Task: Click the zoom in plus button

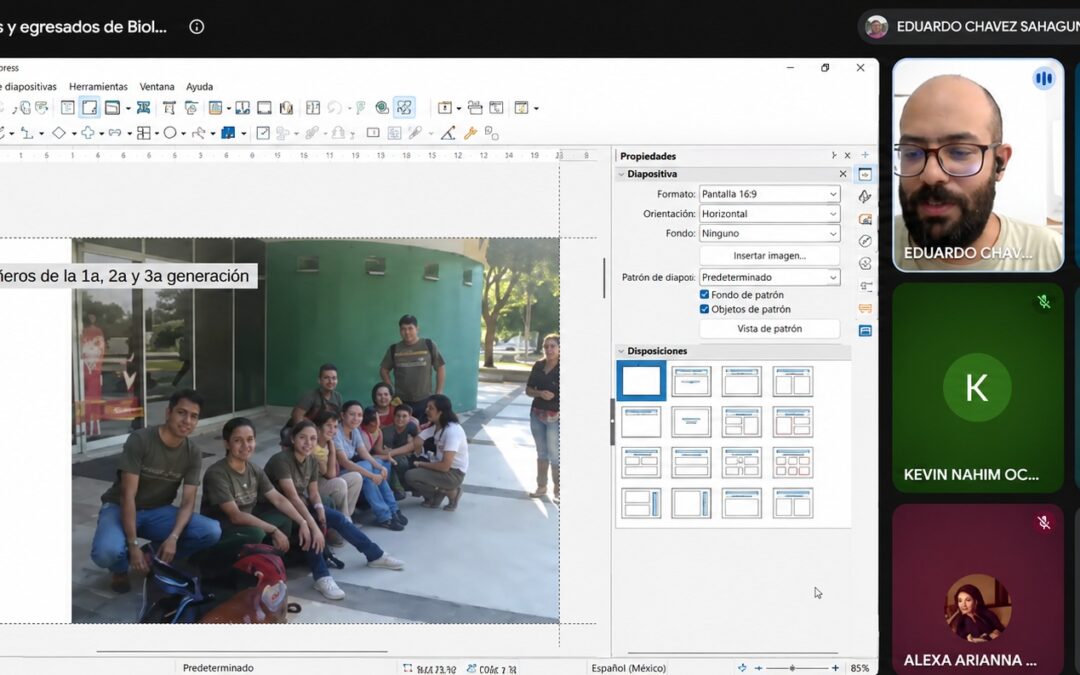Action: [835, 668]
